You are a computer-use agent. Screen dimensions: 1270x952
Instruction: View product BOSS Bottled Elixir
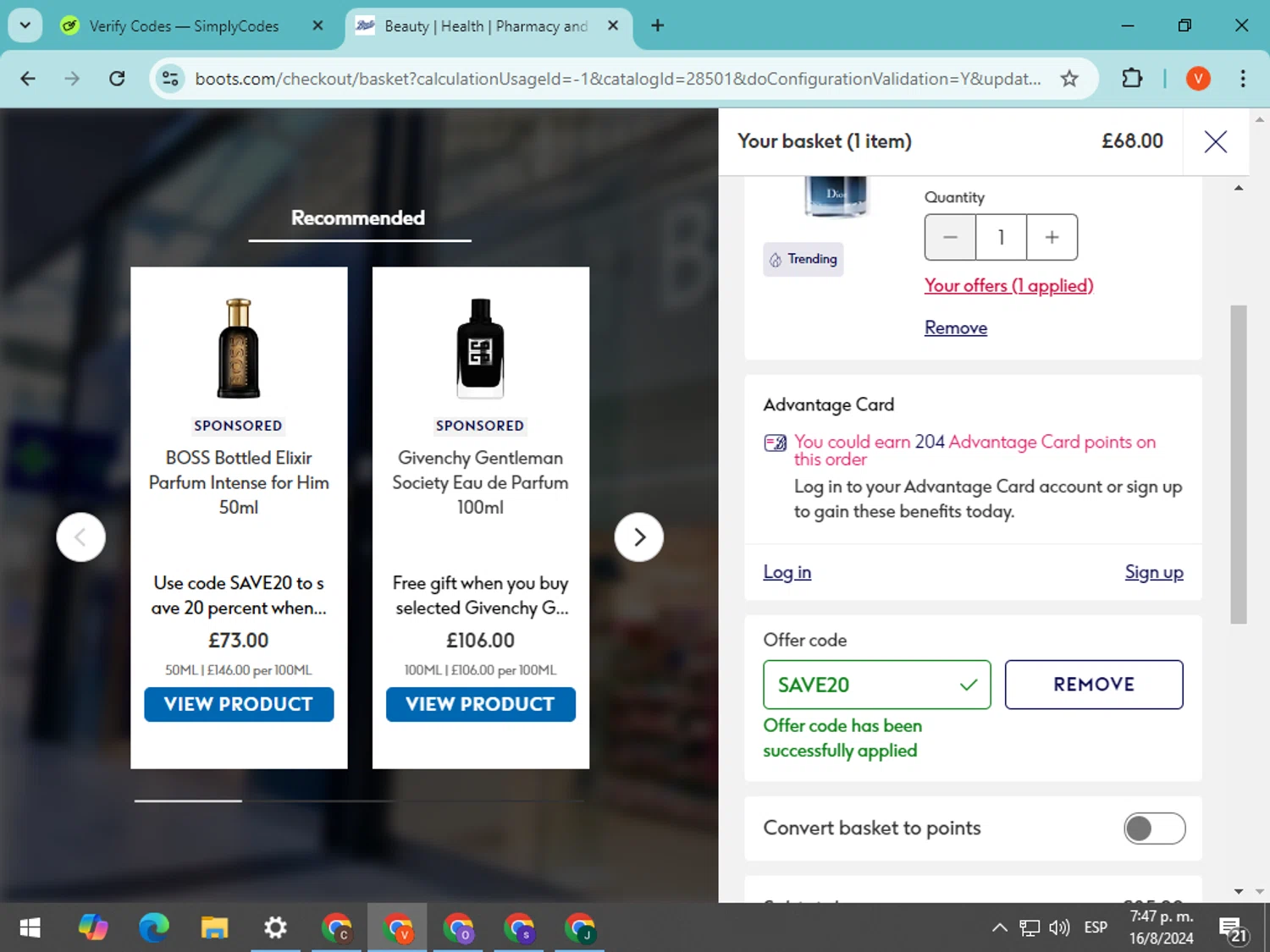coord(239,704)
